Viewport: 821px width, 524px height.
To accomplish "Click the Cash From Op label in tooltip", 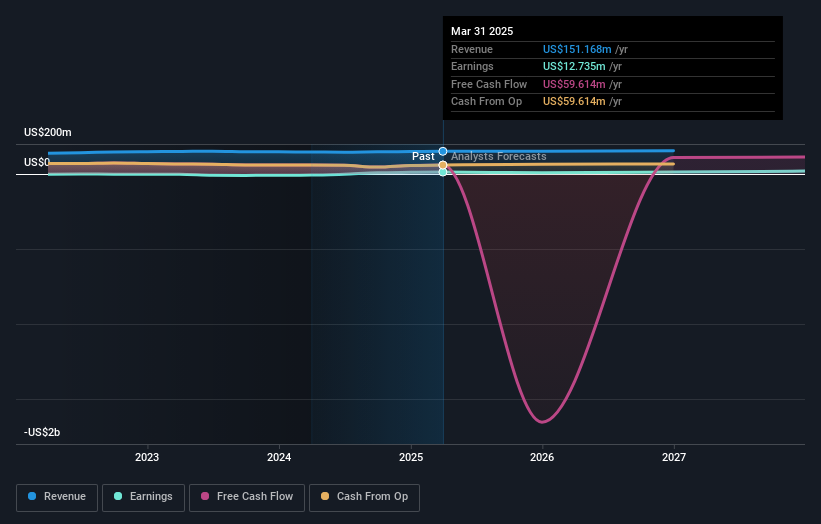I will pos(486,102).
